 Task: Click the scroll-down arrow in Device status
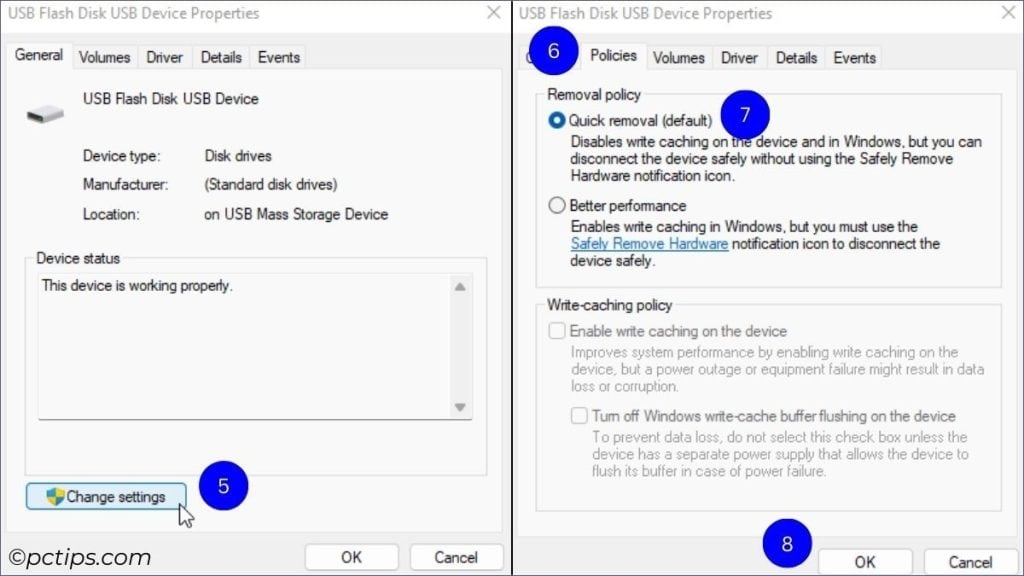[x=460, y=407]
